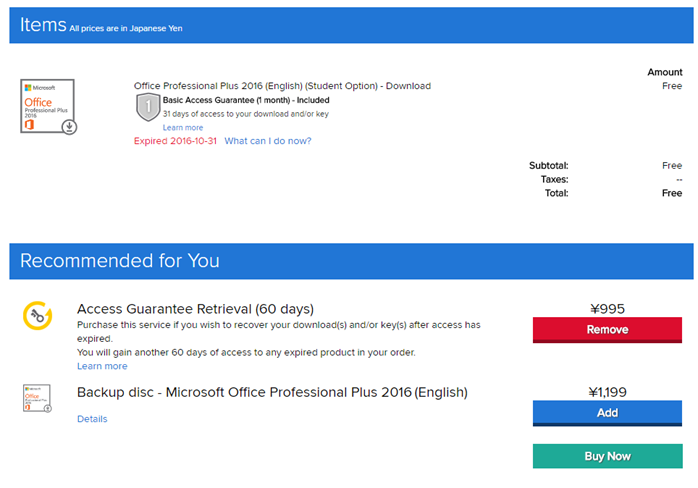This screenshot has width=698, height=488.
Task: Open Details link for Backup disc
Action: pyautogui.click(x=92, y=419)
